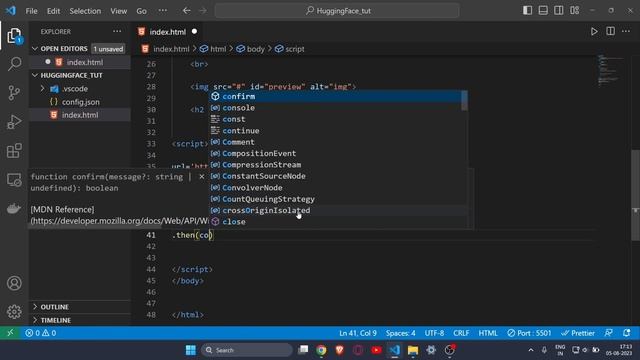Open the Go menu
The image size is (640, 360).
(x=141, y=11)
